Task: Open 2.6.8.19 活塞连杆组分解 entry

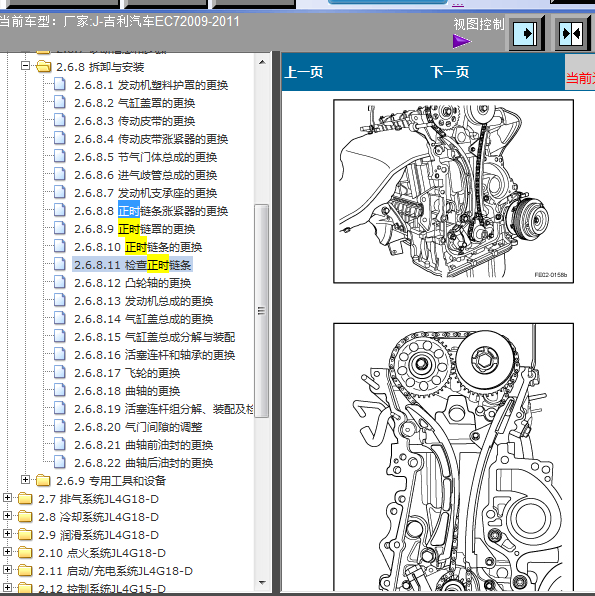Action: [163, 409]
